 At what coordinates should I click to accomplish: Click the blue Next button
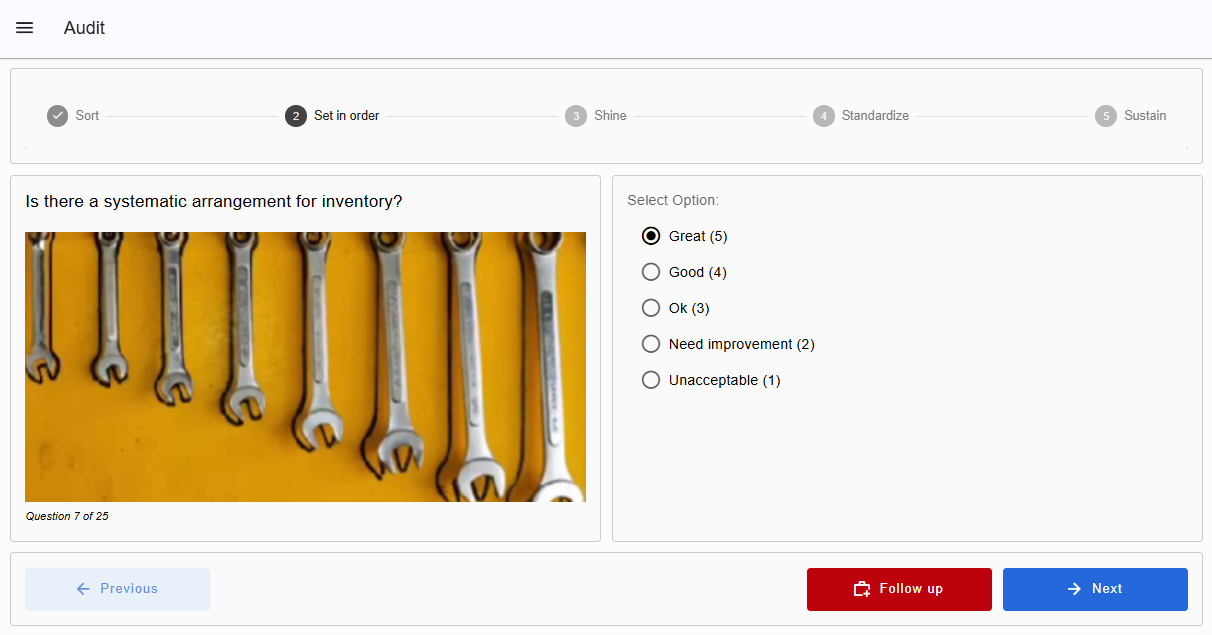(1095, 589)
